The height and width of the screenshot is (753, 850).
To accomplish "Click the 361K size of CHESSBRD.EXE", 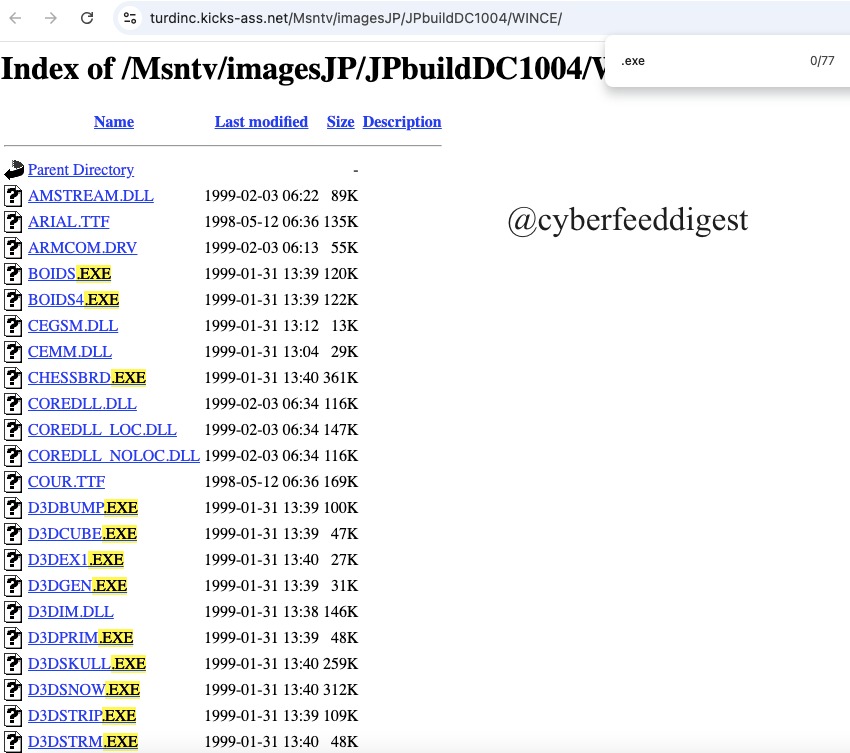I will 341,378.
